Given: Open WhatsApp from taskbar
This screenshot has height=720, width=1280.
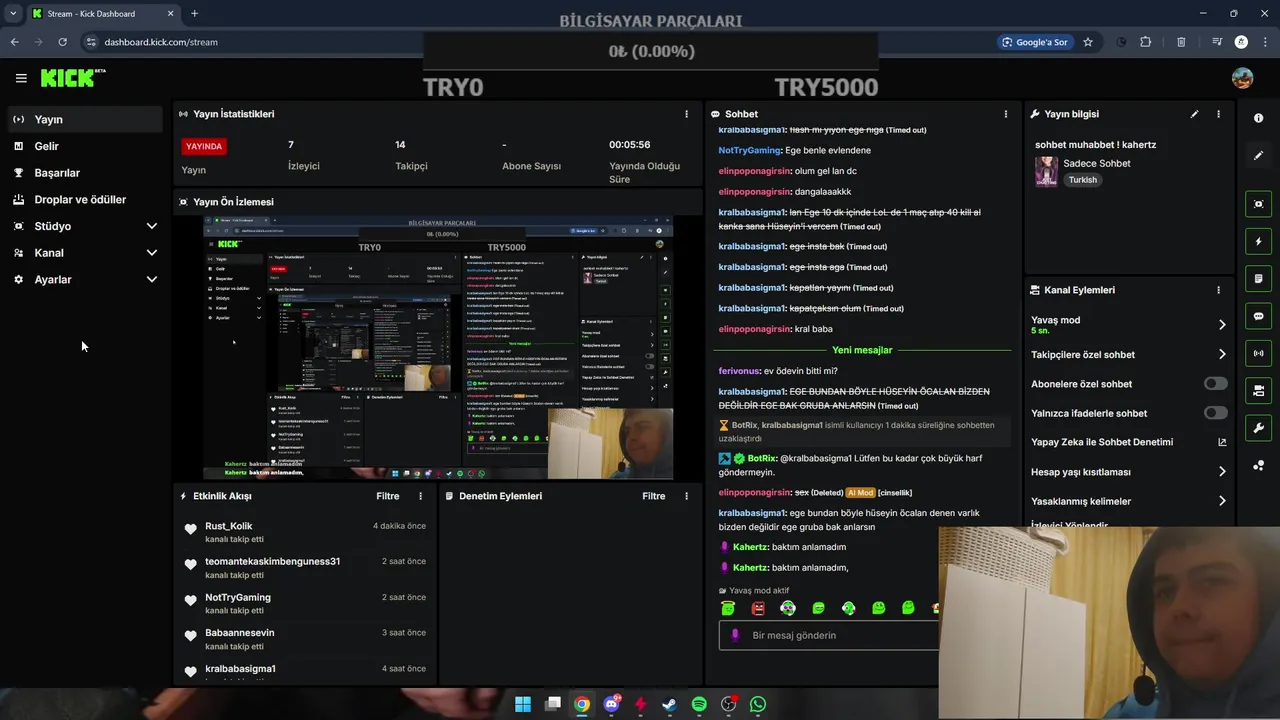Looking at the screenshot, I should click(758, 704).
